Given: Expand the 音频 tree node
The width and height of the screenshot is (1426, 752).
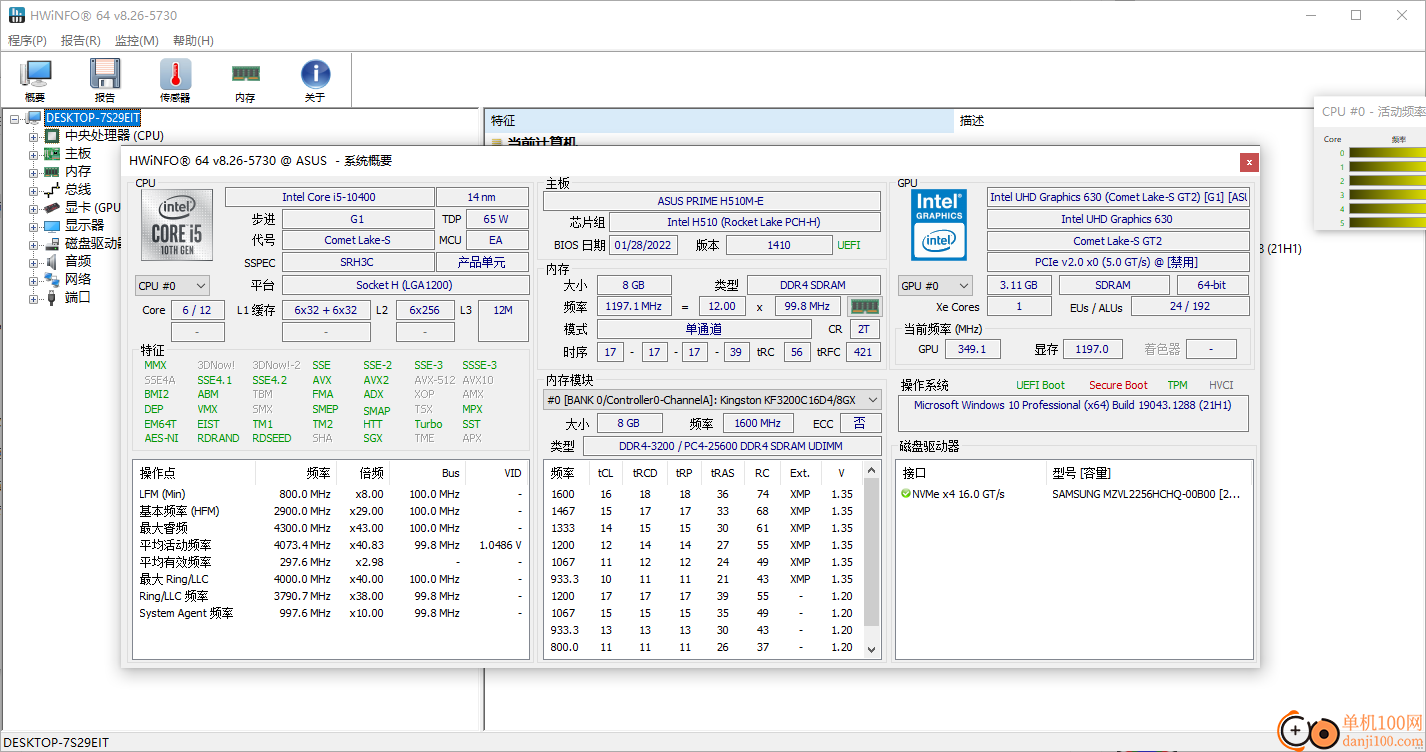Looking at the screenshot, I should [x=33, y=262].
